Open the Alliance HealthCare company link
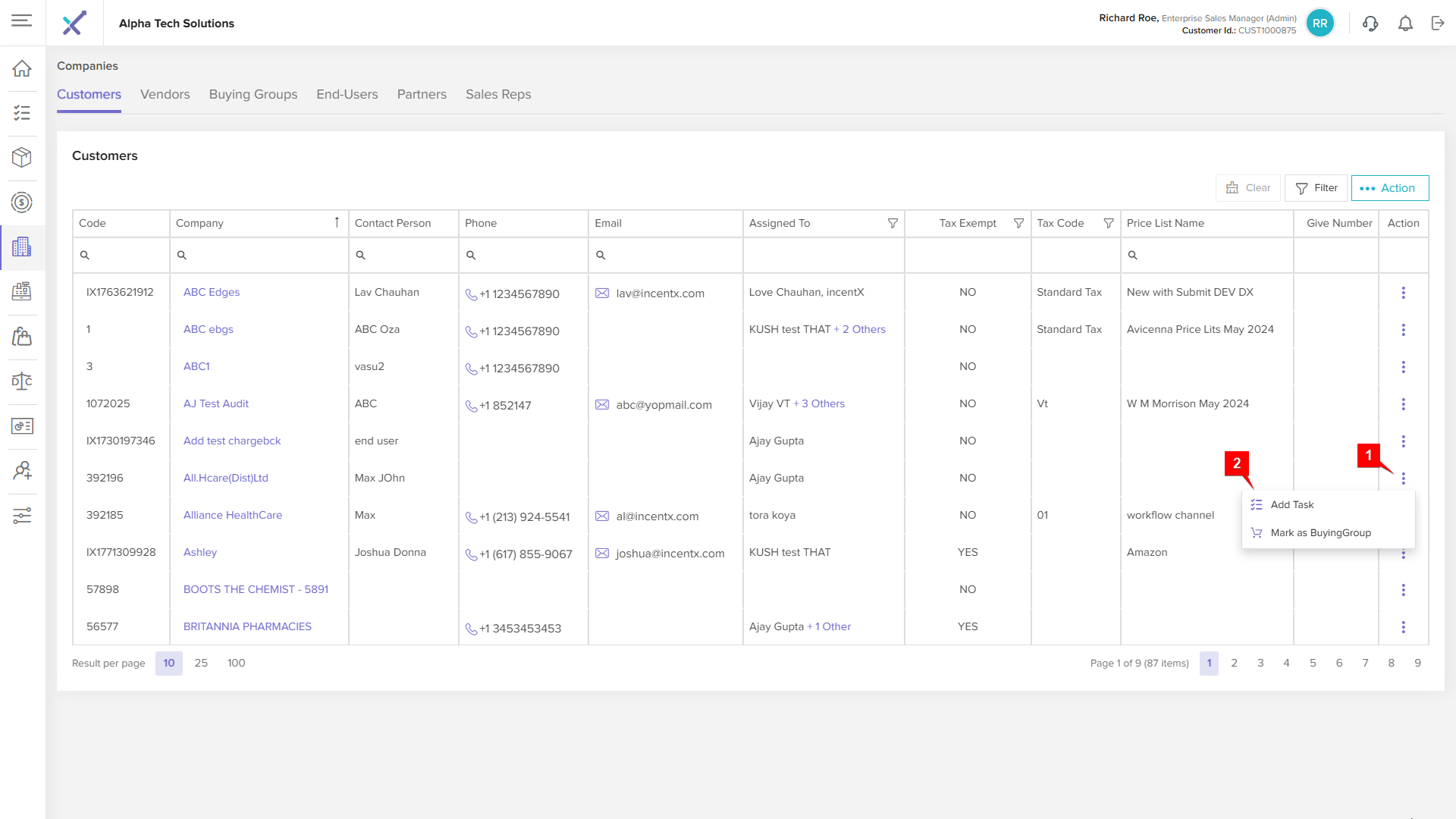1456x819 pixels. tap(232, 516)
